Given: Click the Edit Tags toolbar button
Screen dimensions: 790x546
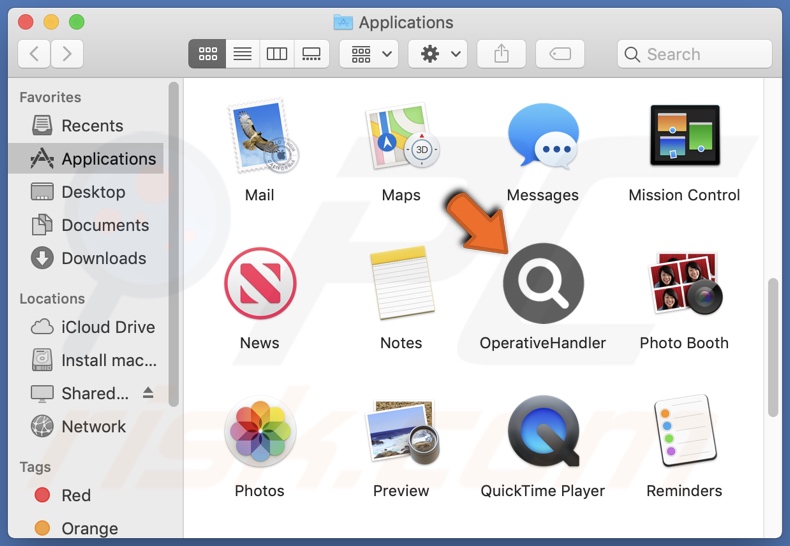Looking at the screenshot, I should coord(560,53).
